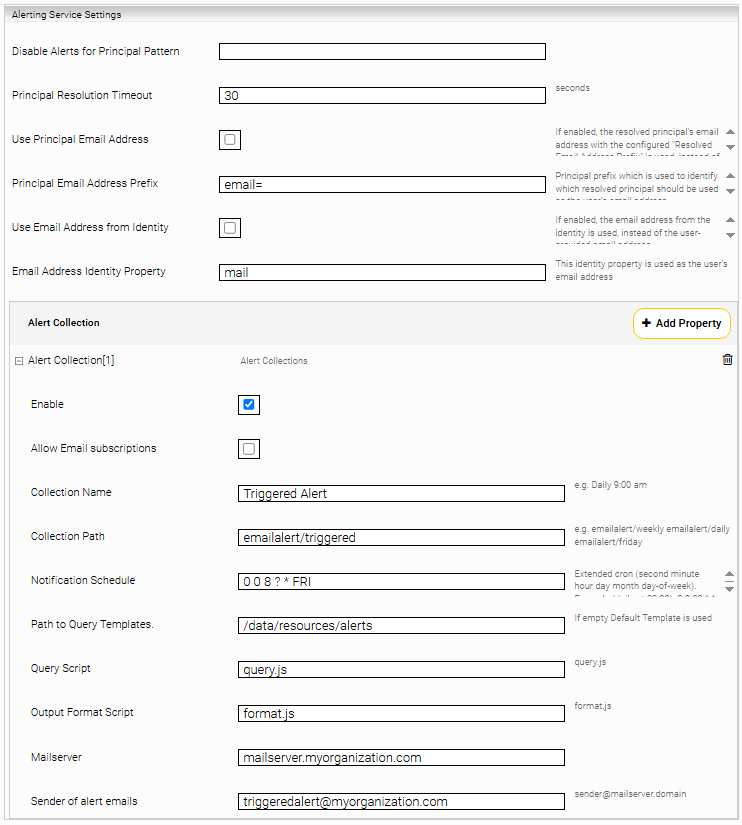Click the Mailserver input field
The width and height of the screenshot is (742, 825).
point(401,758)
